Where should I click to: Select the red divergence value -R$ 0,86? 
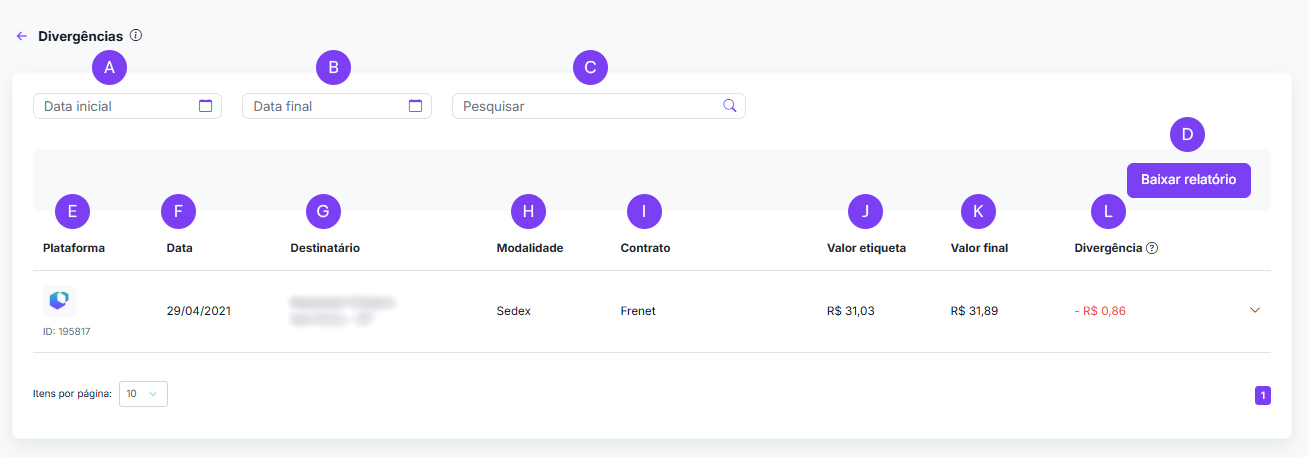tap(1100, 311)
